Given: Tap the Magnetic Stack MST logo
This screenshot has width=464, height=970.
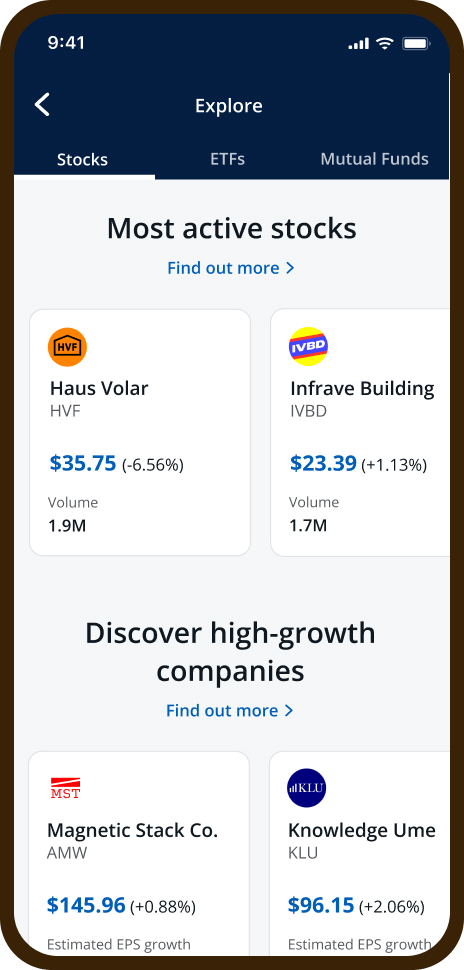Looking at the screenshot, I should point(66,788).
